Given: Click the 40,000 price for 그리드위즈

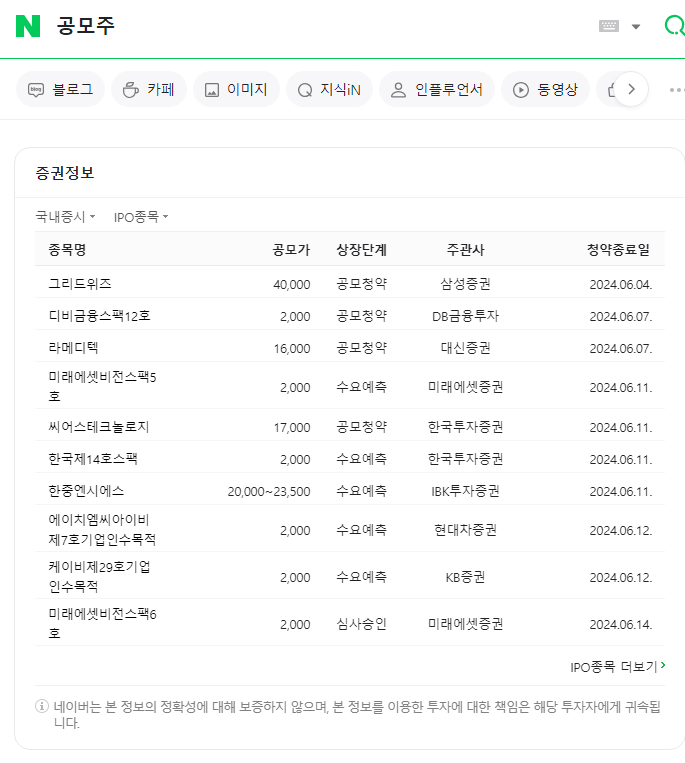Looking at the screenshot, I should (x=292, y=284).
